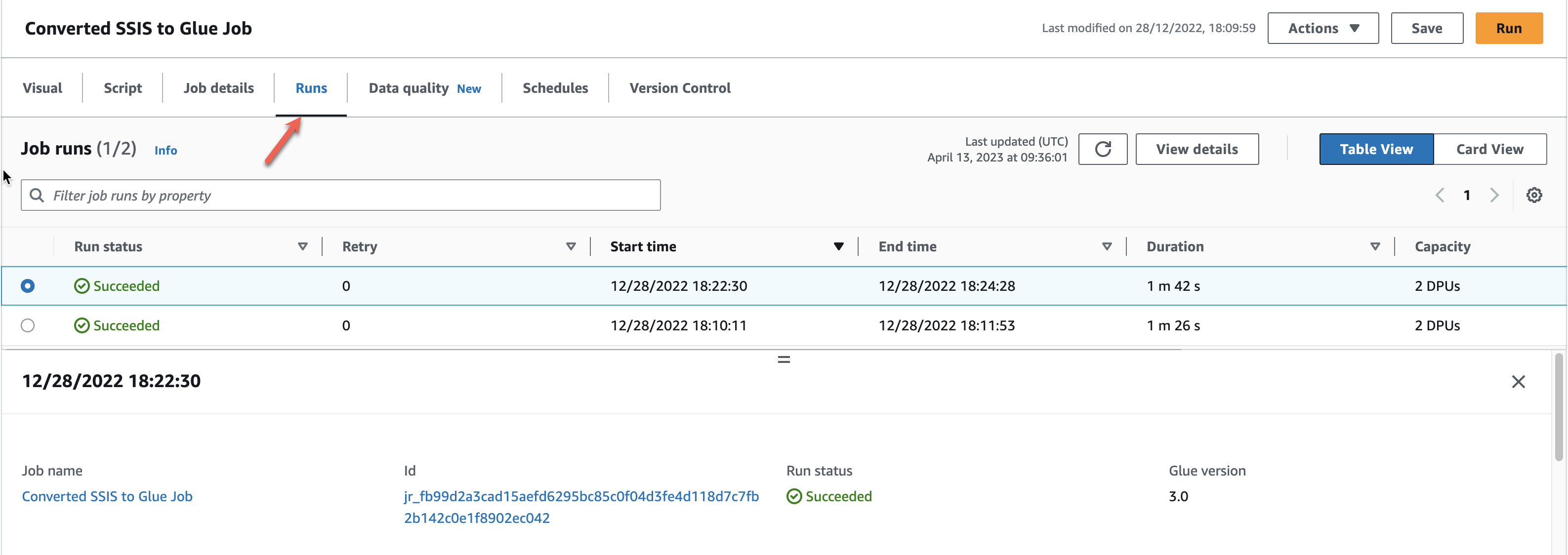Switch to the Script tab

click(x=123, y=88)
